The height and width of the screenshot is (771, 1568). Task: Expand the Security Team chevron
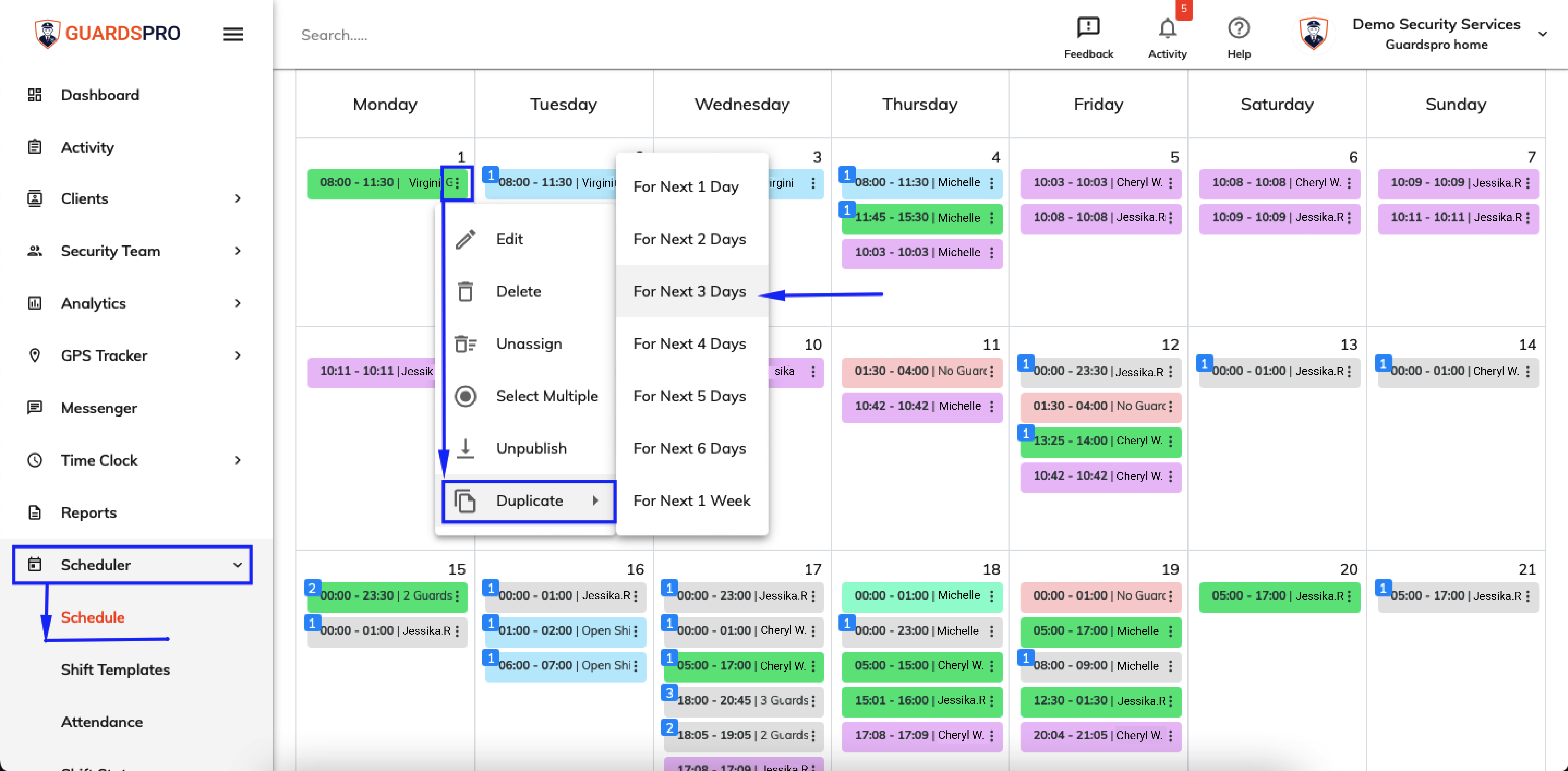tap(238, 251)
